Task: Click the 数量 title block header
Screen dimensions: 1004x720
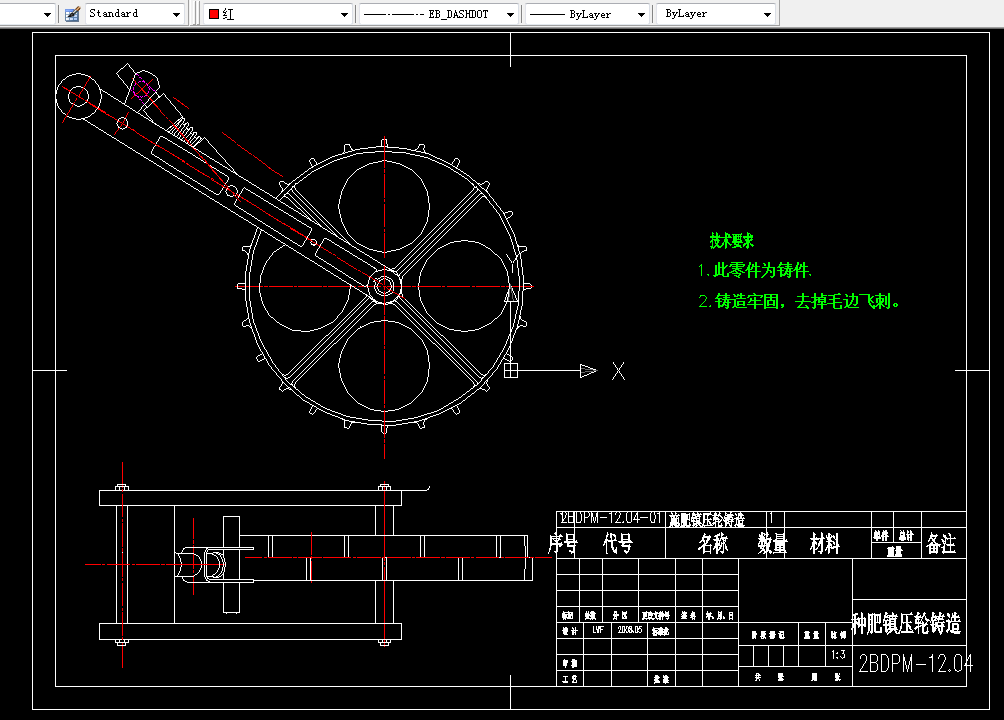Action: tap(772, 544)
